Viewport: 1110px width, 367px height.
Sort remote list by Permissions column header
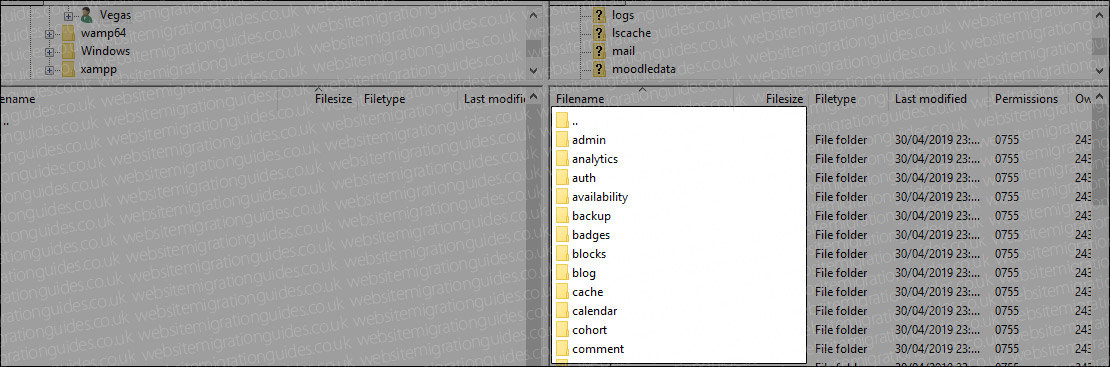click(1026, 99)
